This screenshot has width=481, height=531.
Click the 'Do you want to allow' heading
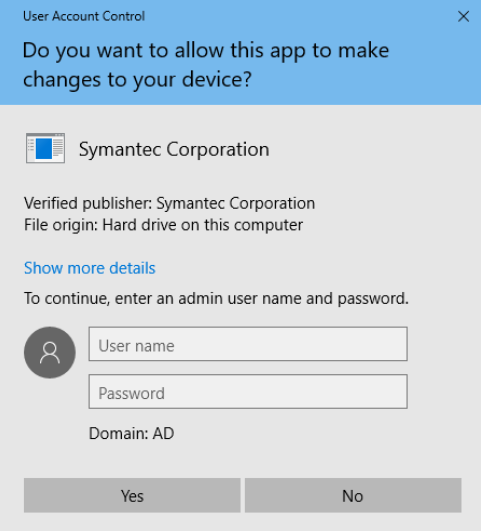[x=206, y=65]
